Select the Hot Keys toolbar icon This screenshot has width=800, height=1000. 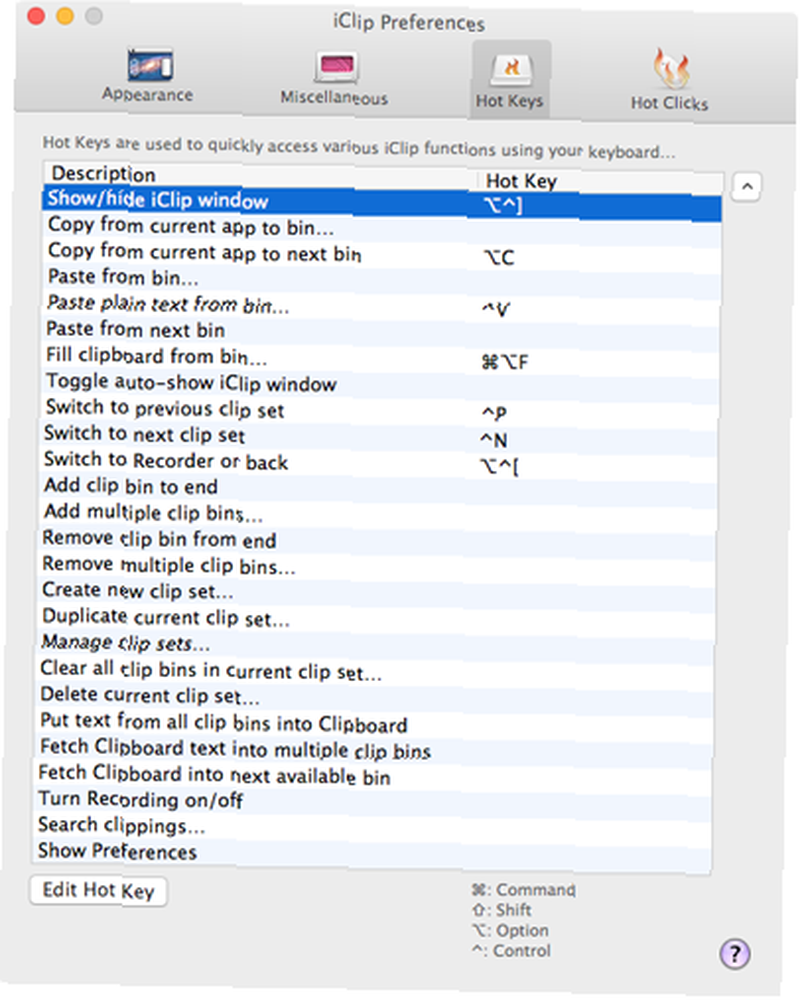pyautogui.click(x=511, y=70)
